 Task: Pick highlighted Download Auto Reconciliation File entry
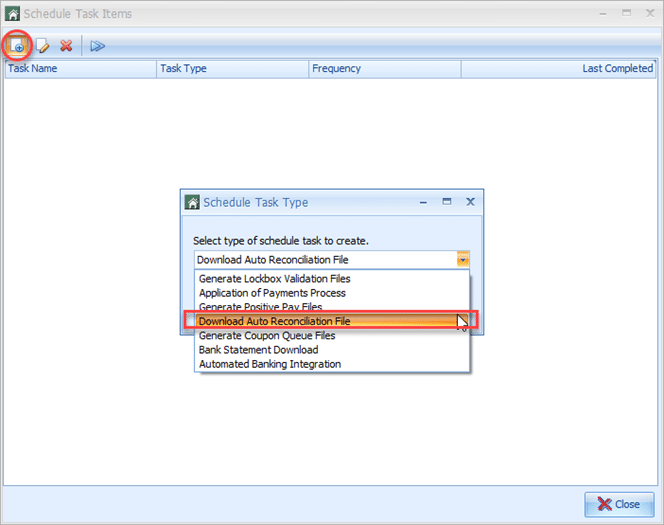[x=332, y=321]
